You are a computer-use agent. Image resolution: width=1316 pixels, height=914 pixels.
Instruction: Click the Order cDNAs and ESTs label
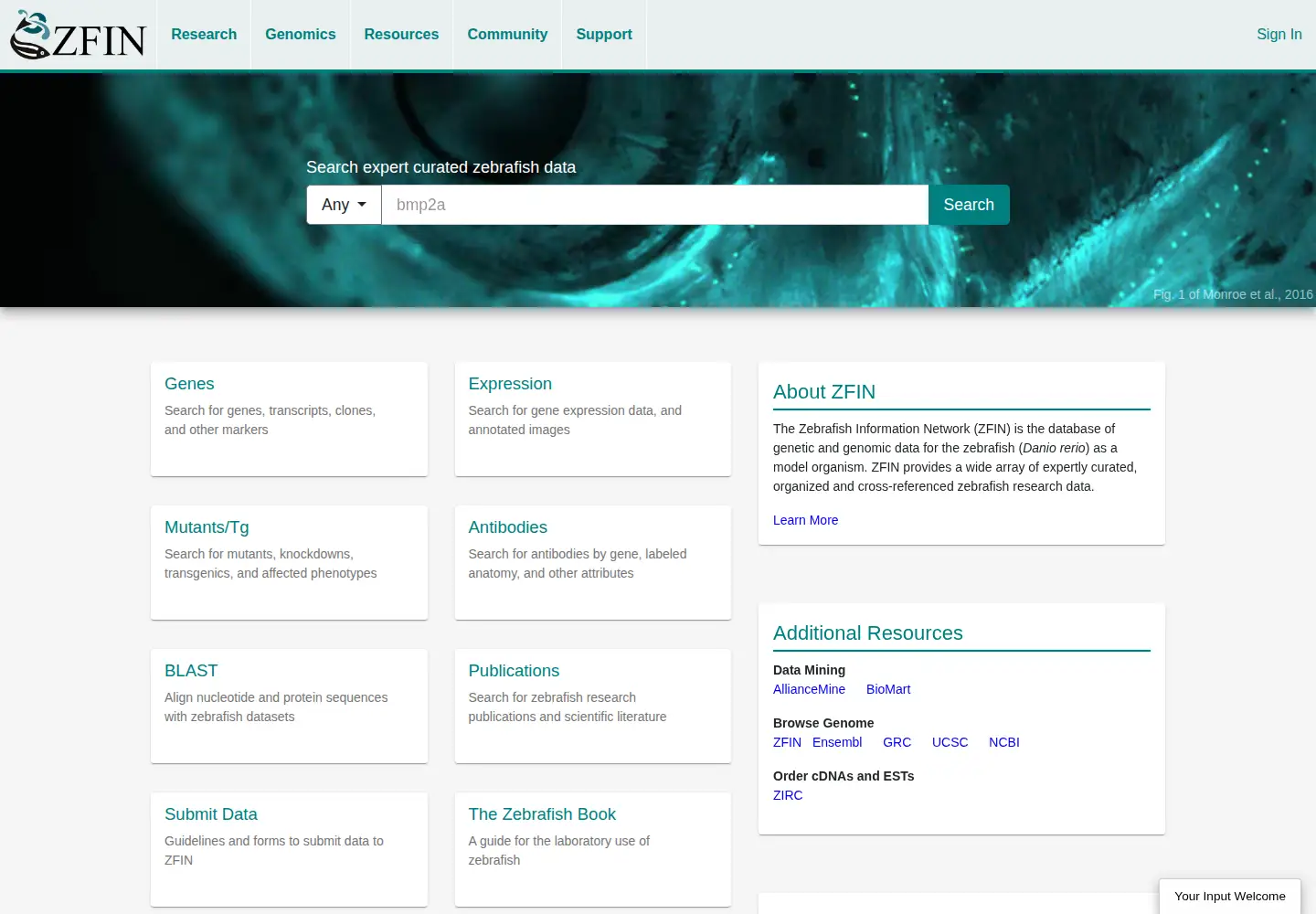point(844,776)
